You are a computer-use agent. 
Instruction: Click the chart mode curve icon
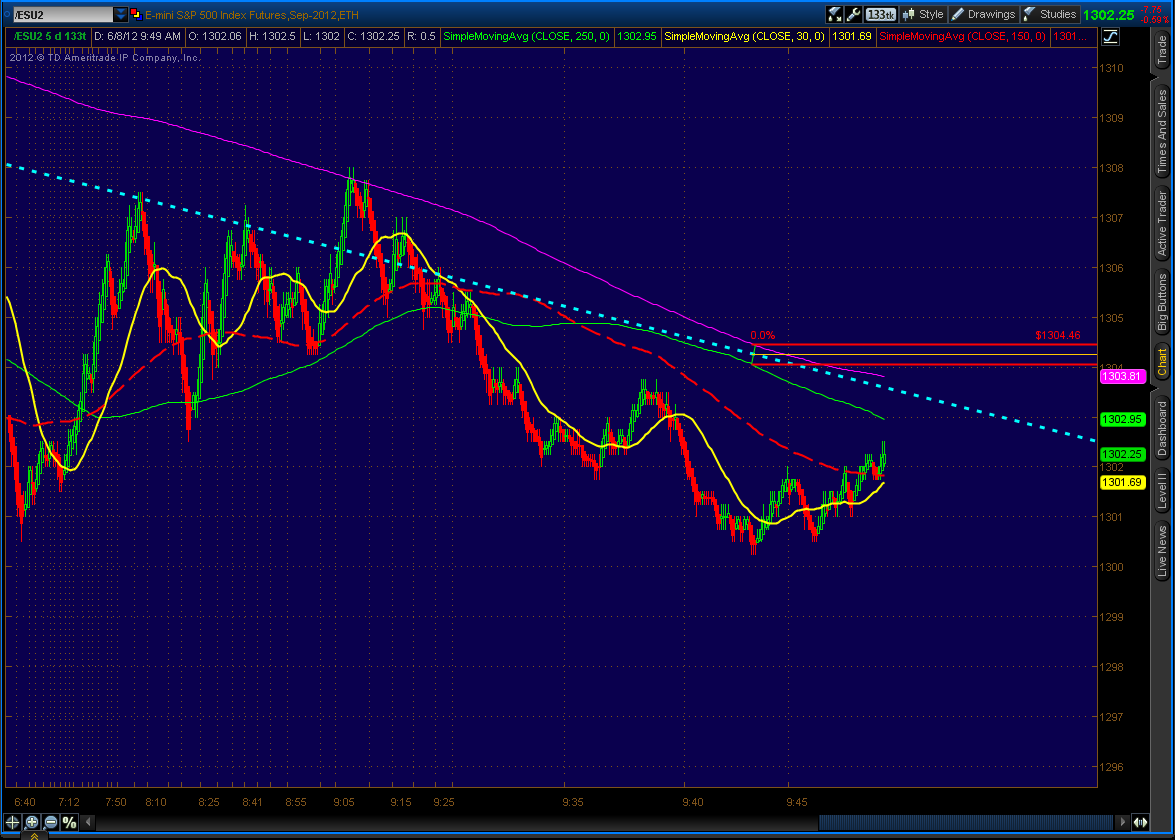click(x=1111, y=36)
